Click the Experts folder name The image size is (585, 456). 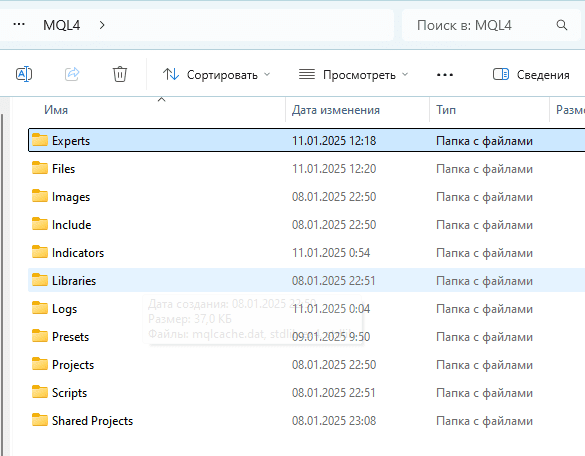point(71,141)
